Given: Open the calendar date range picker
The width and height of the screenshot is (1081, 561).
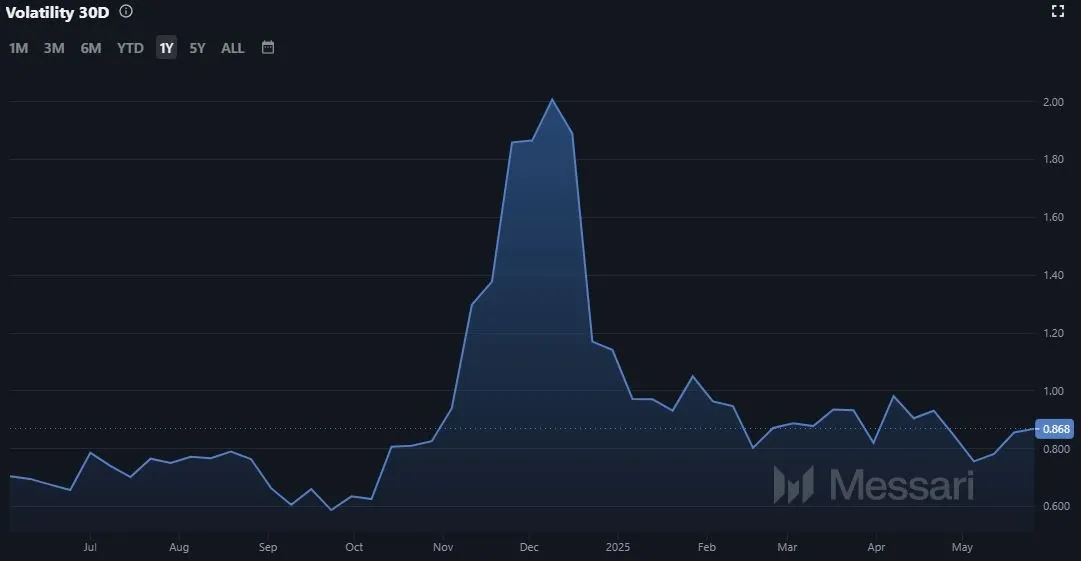Looking at the screenshot, I should tap(268, 48).
